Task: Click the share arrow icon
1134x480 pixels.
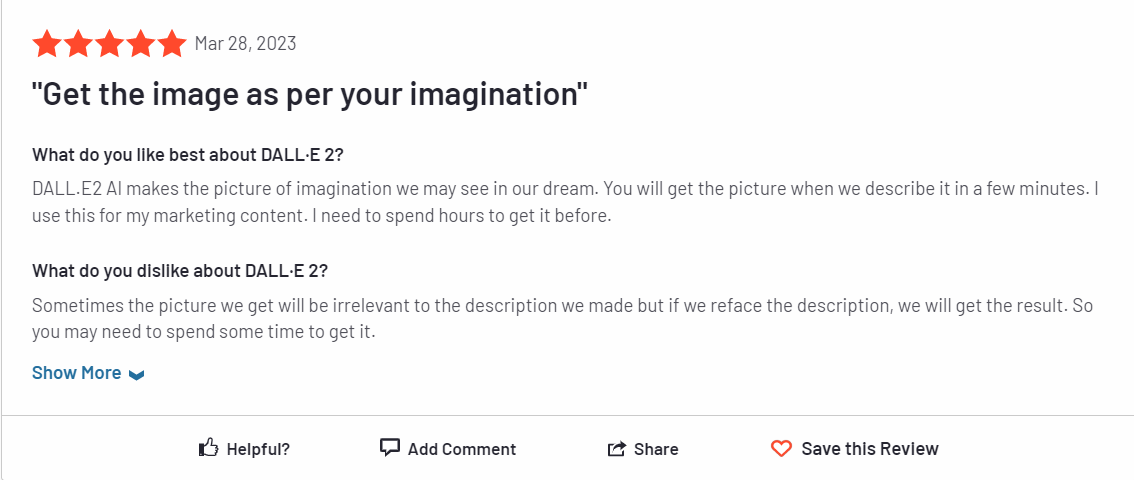Action: [616, 449]
